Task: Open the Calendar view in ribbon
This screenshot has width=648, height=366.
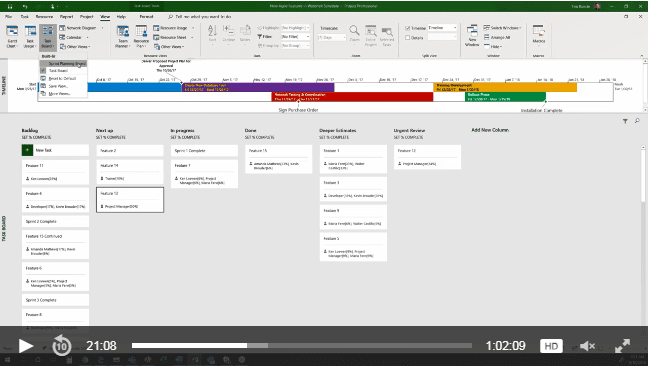Action: 71,37
